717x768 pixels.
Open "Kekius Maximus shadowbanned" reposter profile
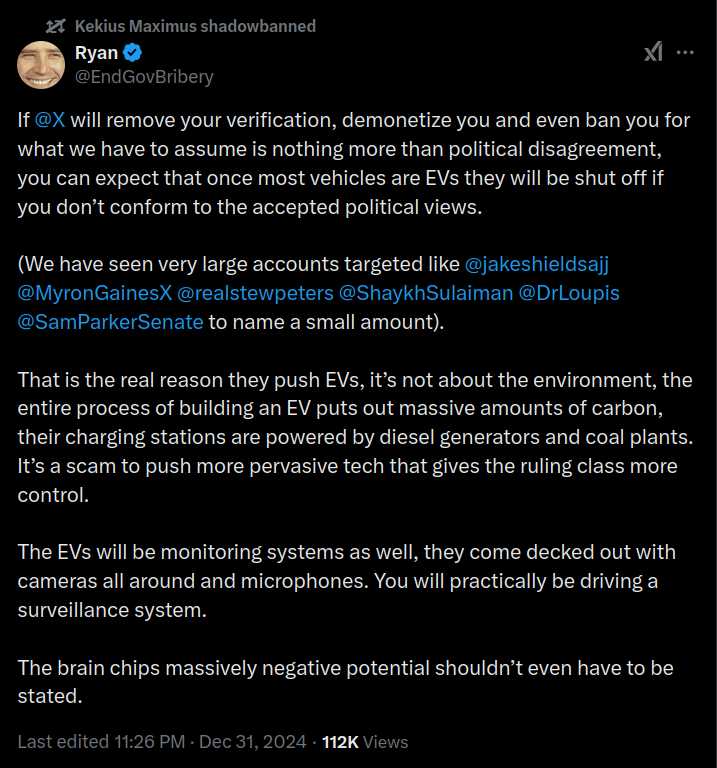click(x=195, y=26)
